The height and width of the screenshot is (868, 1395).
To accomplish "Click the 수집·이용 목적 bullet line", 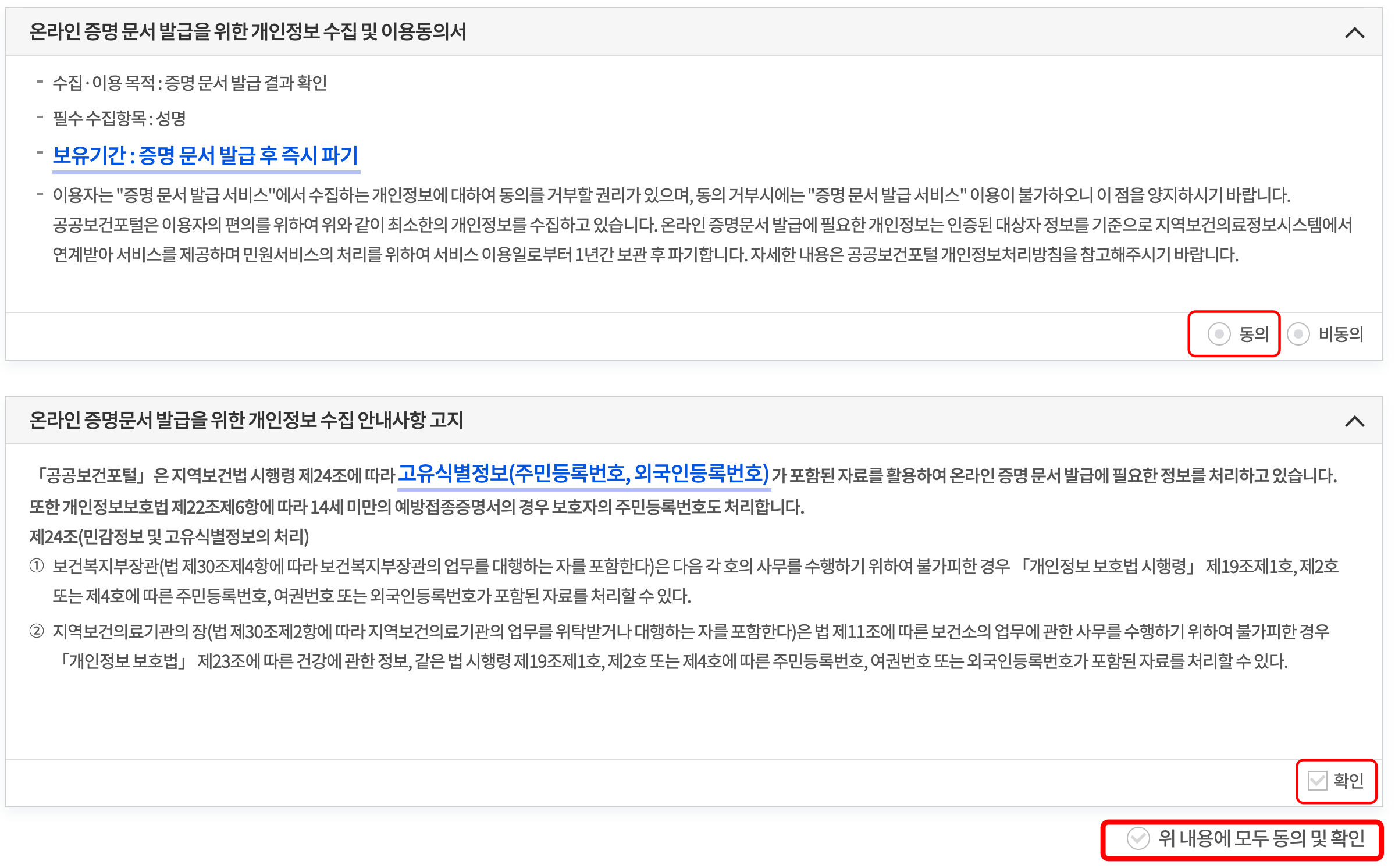I will click(x=190, y=83).
